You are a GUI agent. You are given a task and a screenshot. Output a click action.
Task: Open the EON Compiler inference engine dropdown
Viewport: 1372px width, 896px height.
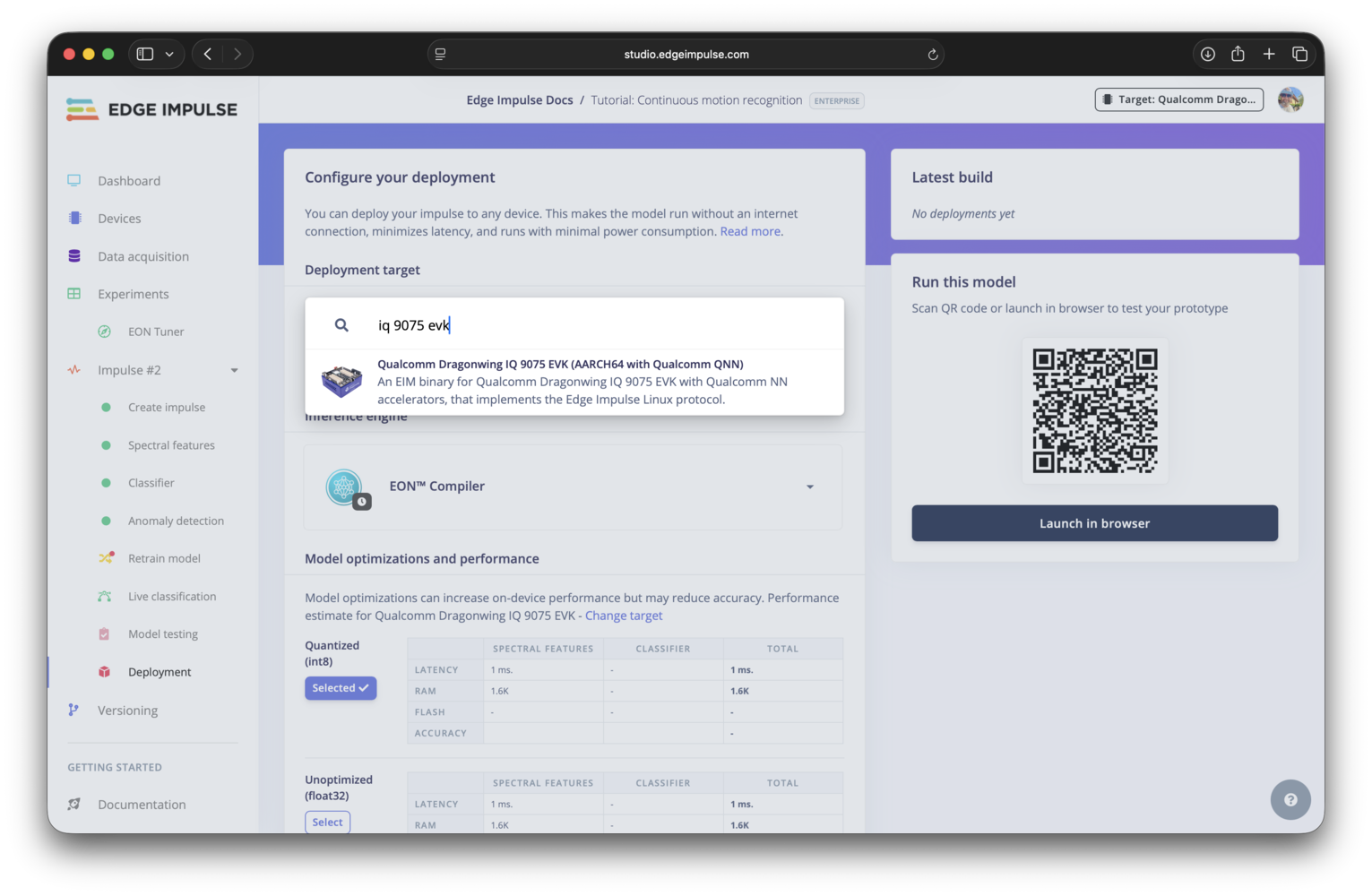(574, 487)
